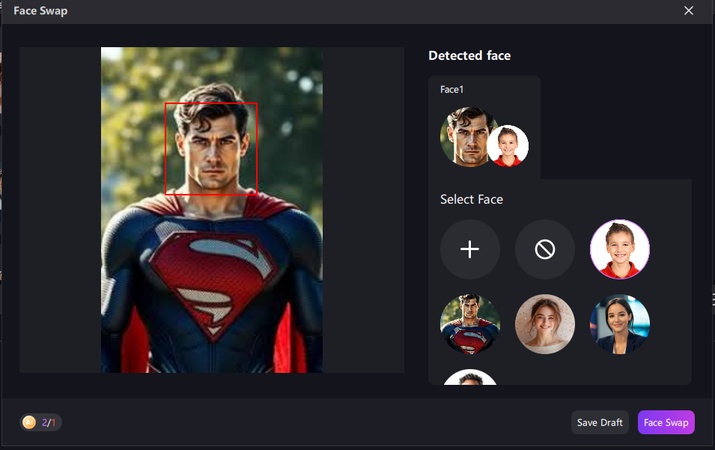Select the superhero thumbnail under Select Face
The width and height of the screenshot is (715, 450).
pyautogui.click(x=470, y=324)
